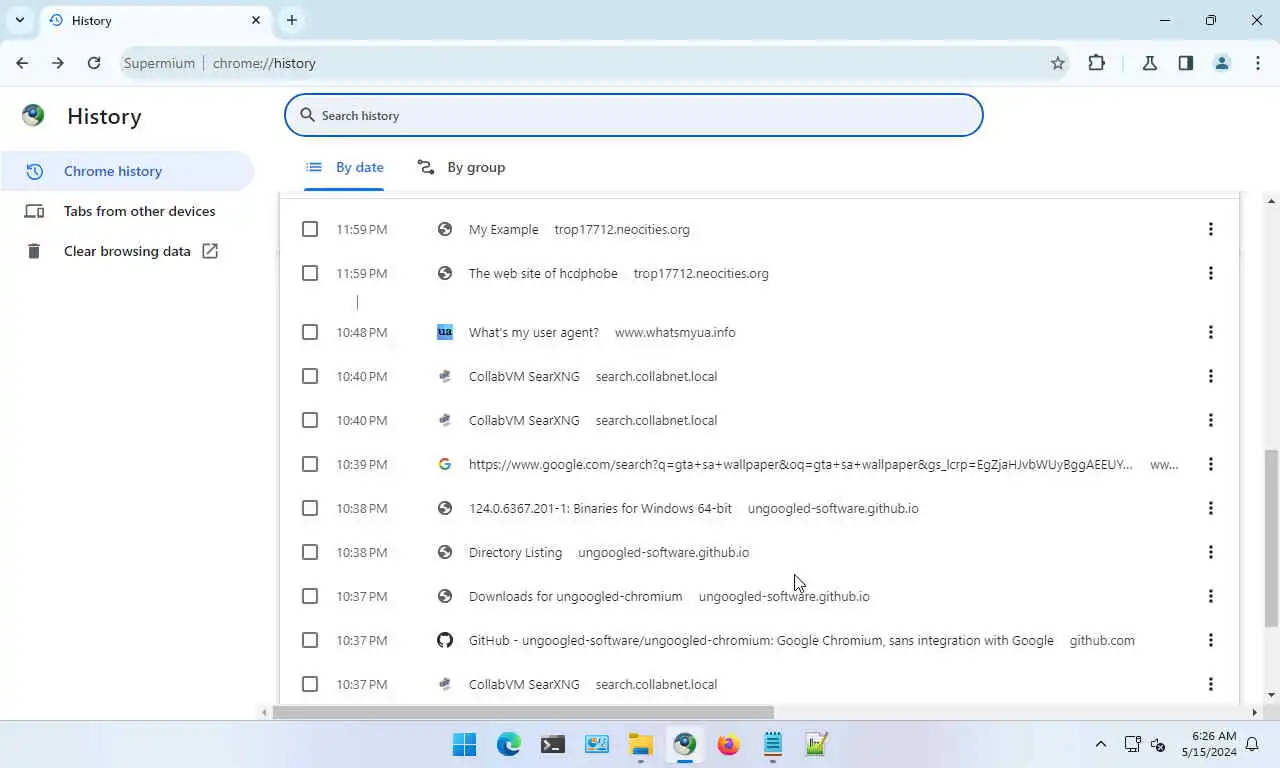Tick the checkbox for the Google search URL entry
The image size is (1280, 768).
click(310, 464)
